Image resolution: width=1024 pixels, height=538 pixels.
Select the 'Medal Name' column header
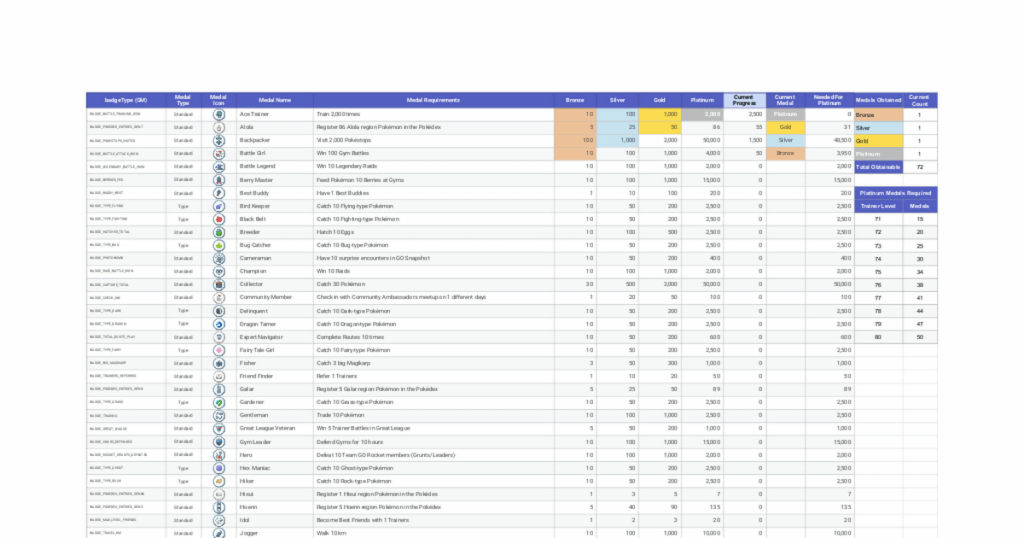(274, 100)
